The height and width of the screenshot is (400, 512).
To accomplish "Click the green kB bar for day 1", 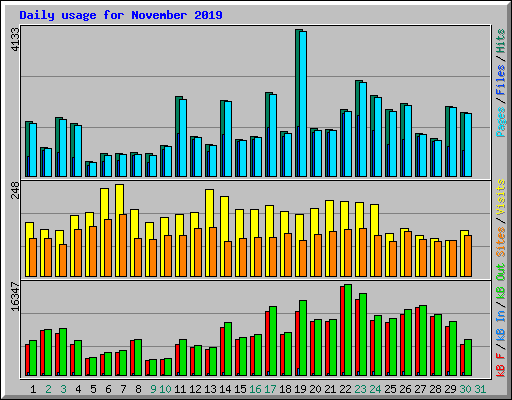I will pyautogui.click(x=33, y=358).
